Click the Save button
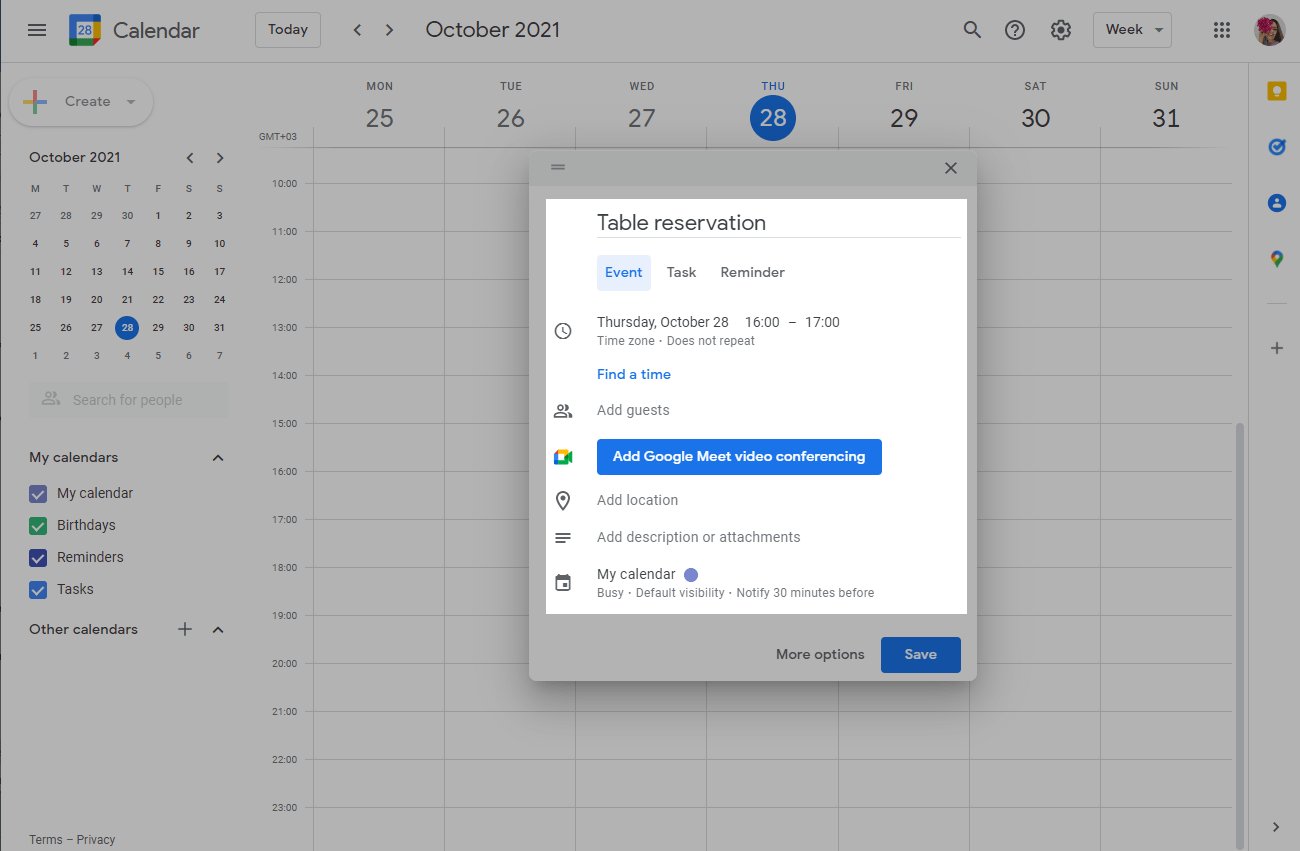 (x=920, y=655)
